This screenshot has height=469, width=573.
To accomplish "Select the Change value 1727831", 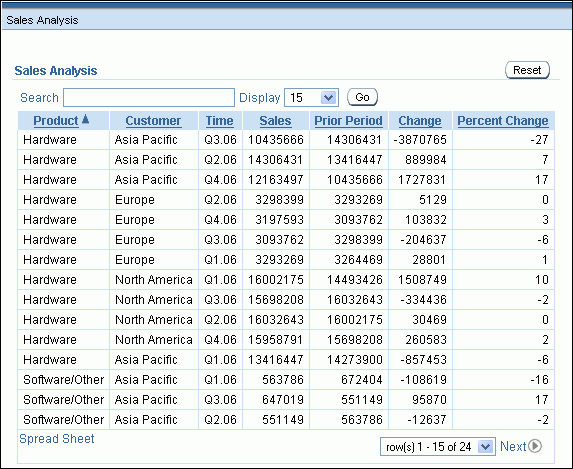I will (422, 180).
